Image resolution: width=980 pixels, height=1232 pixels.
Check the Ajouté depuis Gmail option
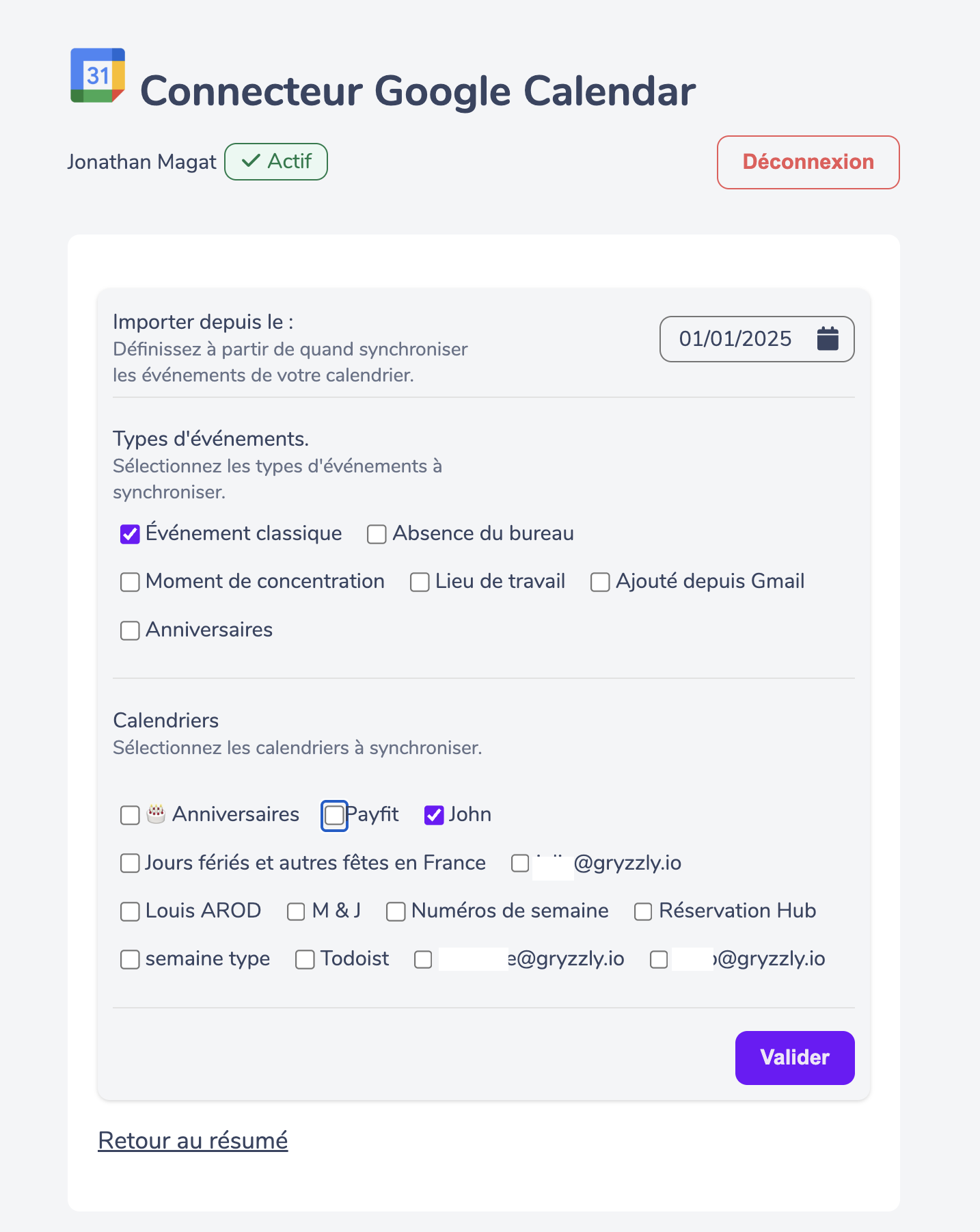pos(600,582)
